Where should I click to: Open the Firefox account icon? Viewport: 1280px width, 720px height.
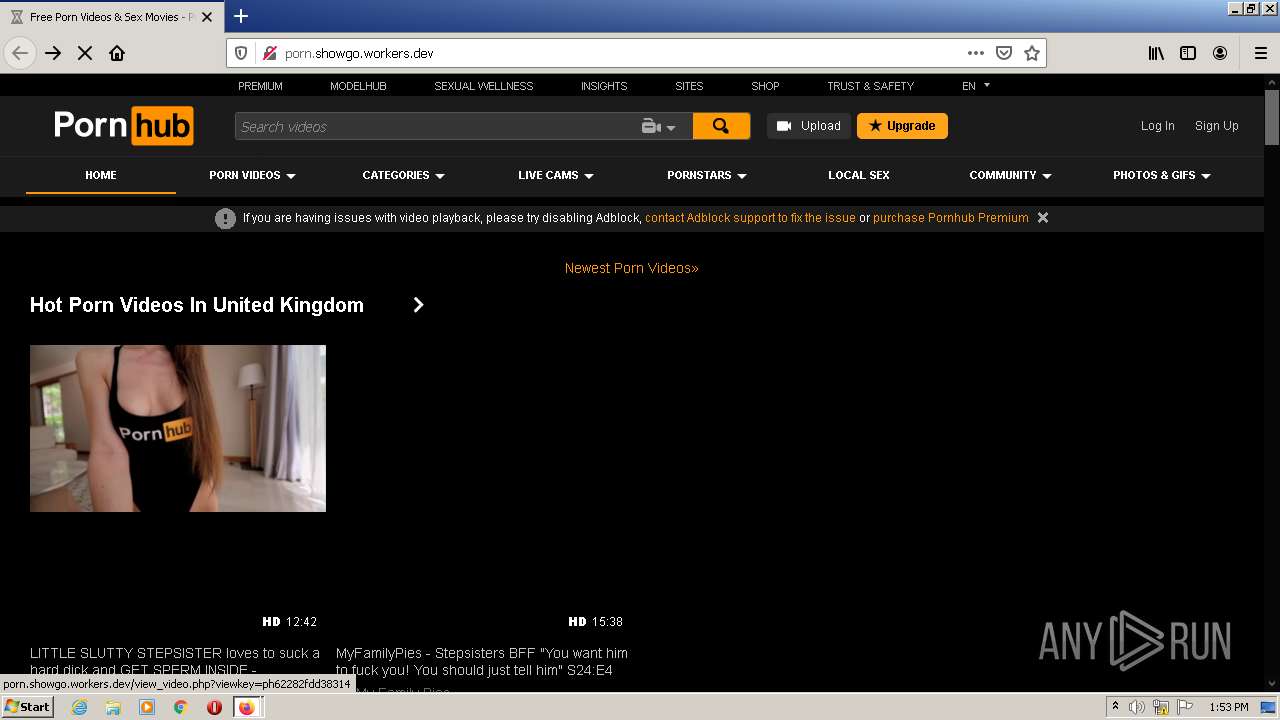pyautogui.click(x=1220, y=53)
